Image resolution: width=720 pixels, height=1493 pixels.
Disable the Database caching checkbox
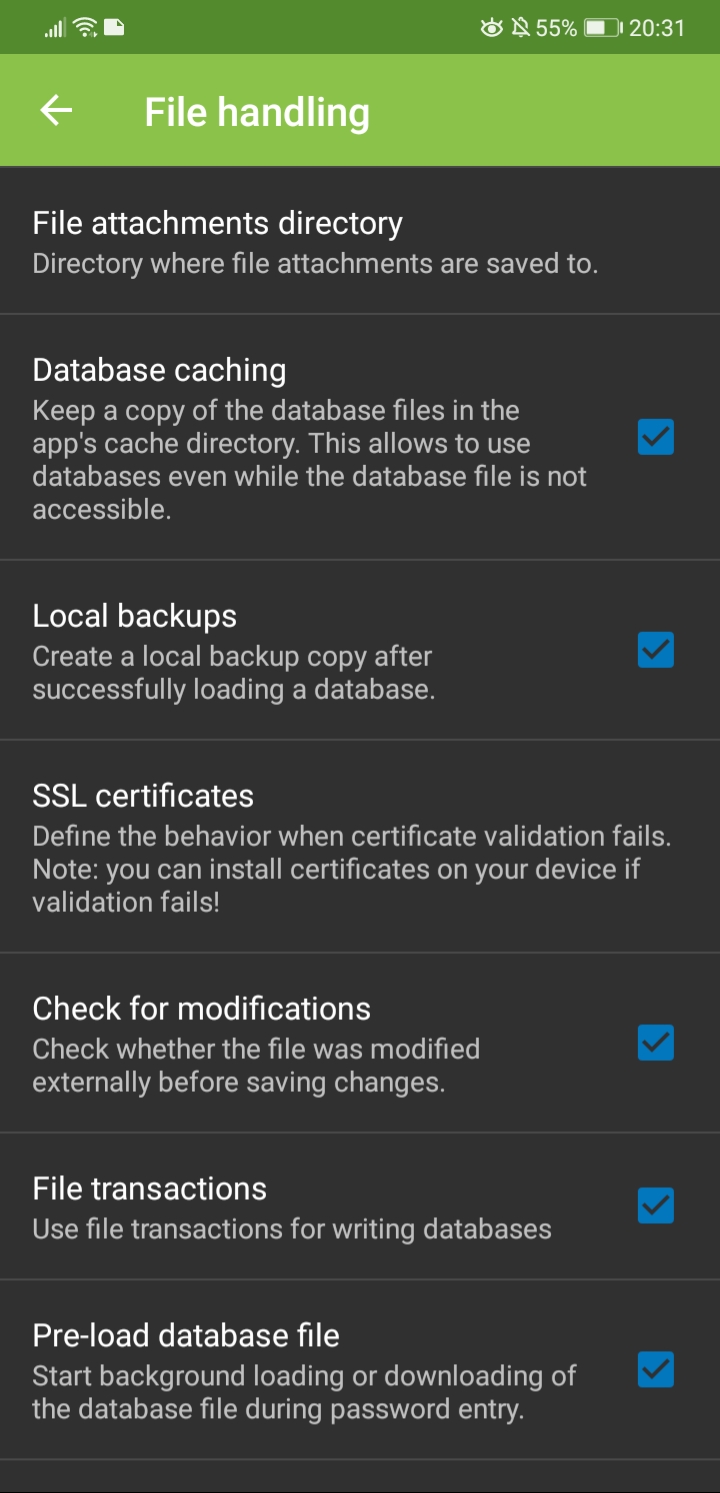click(655, 438)
